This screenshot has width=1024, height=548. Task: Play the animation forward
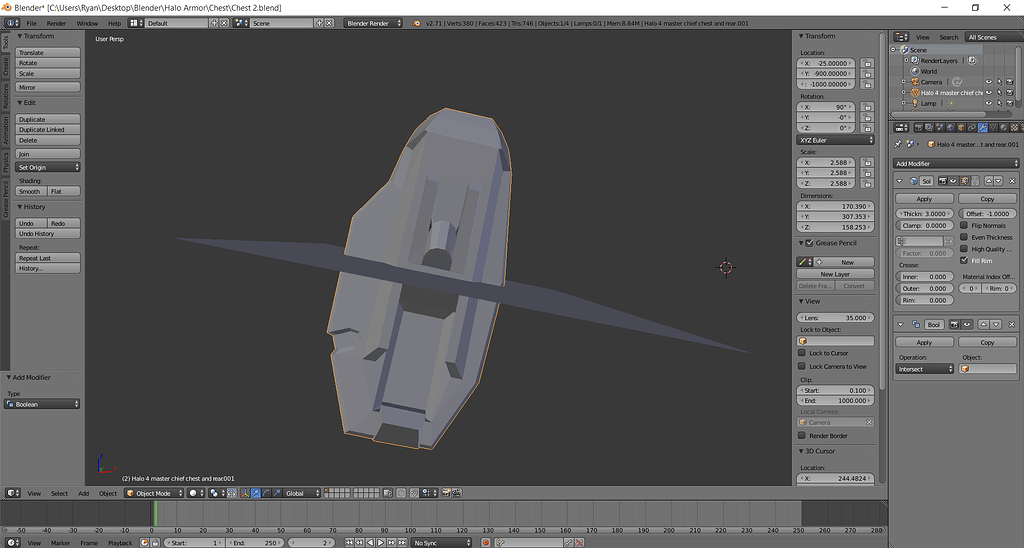click(x=381, y=543)
